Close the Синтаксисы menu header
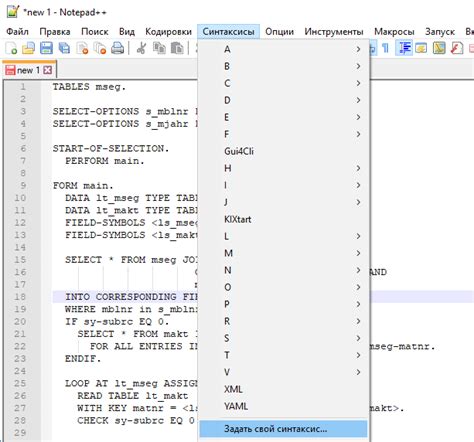 (228, 32)
